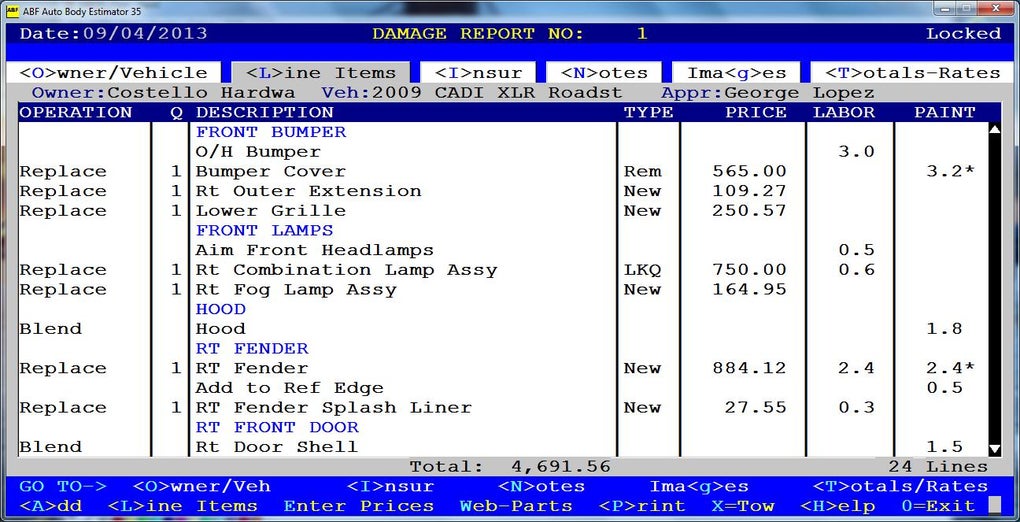
Task: Select the Add to Ref Edge line
Action: coord(289,388)
